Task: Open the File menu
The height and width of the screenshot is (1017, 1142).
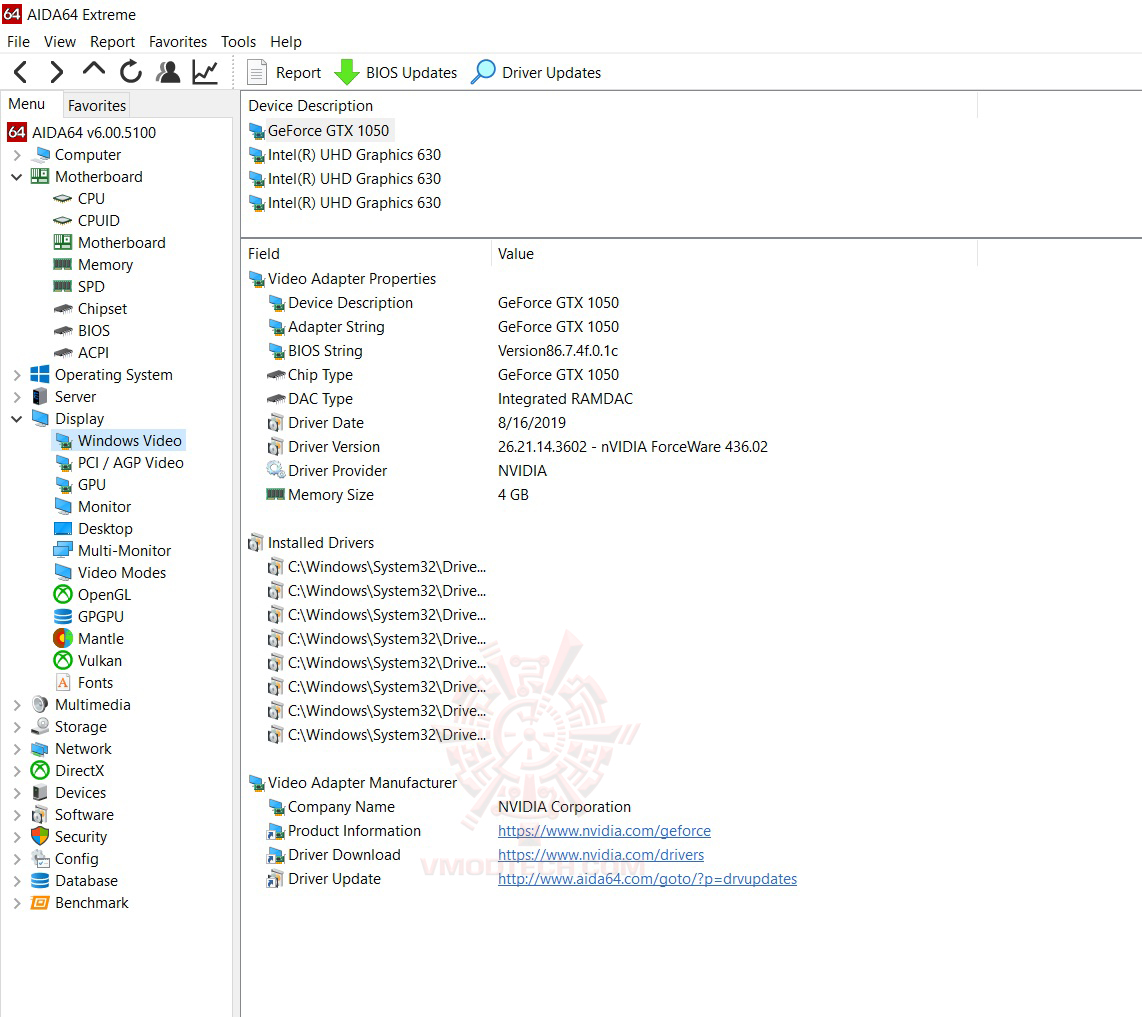Action: [18, 42]
